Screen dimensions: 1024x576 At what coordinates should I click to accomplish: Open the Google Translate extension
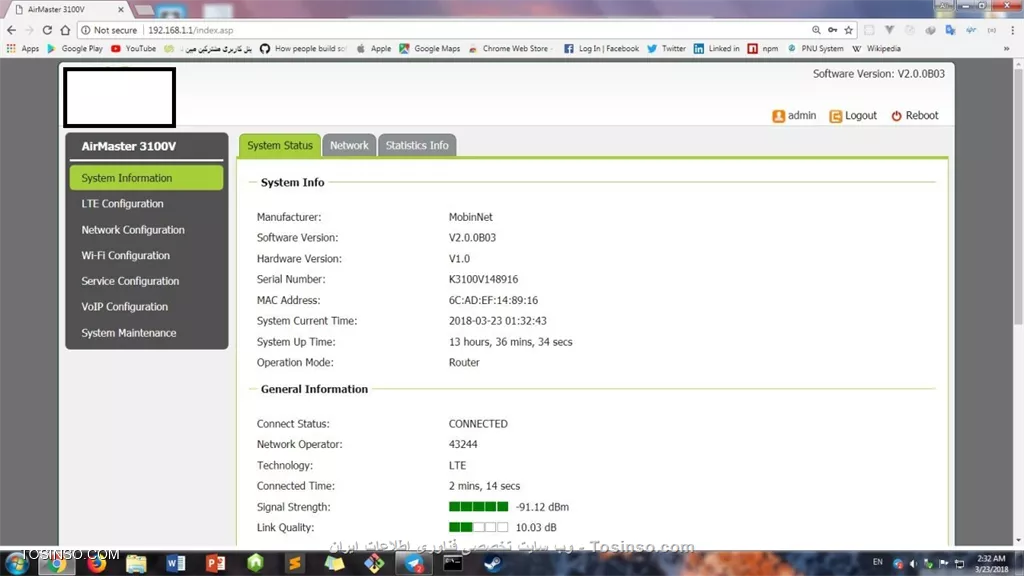(950, 30)
